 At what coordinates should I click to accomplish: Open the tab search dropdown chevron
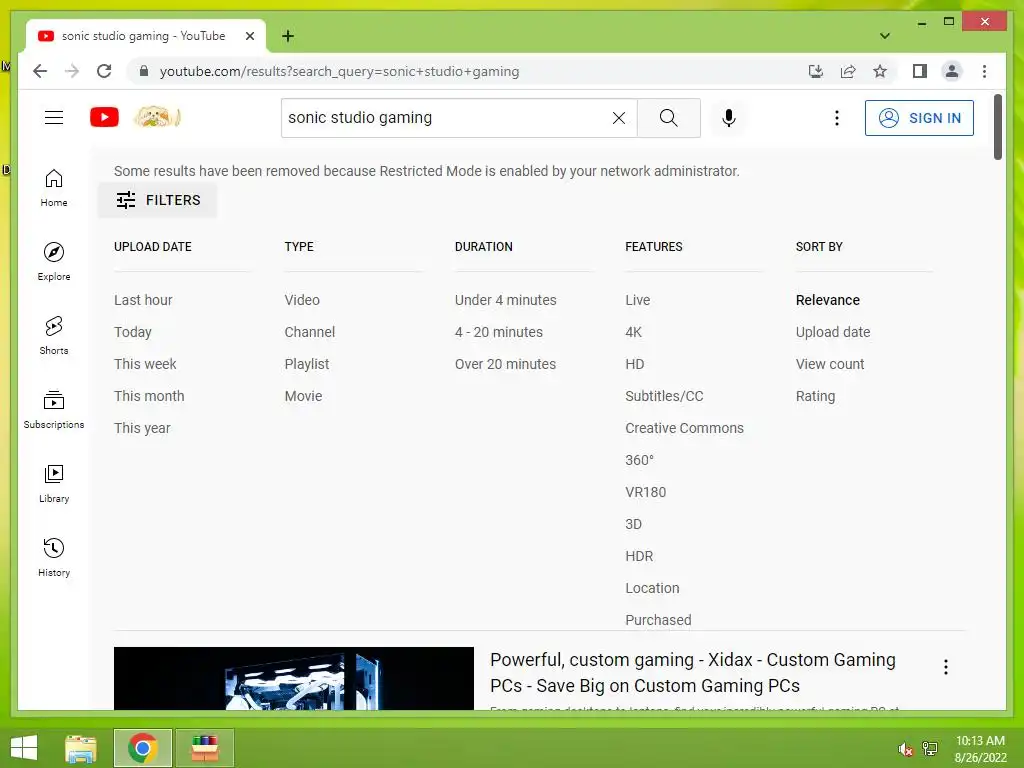point(884,36)
